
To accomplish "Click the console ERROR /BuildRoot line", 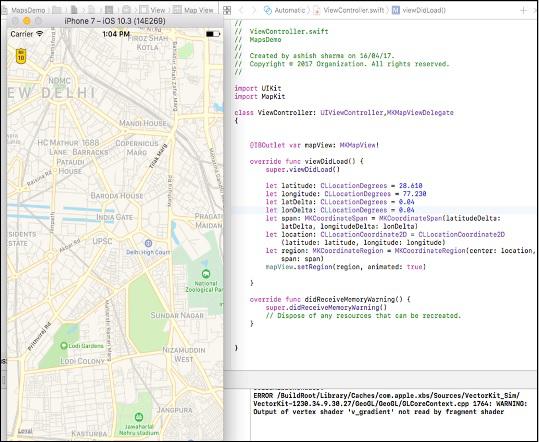I will (387, 396).
